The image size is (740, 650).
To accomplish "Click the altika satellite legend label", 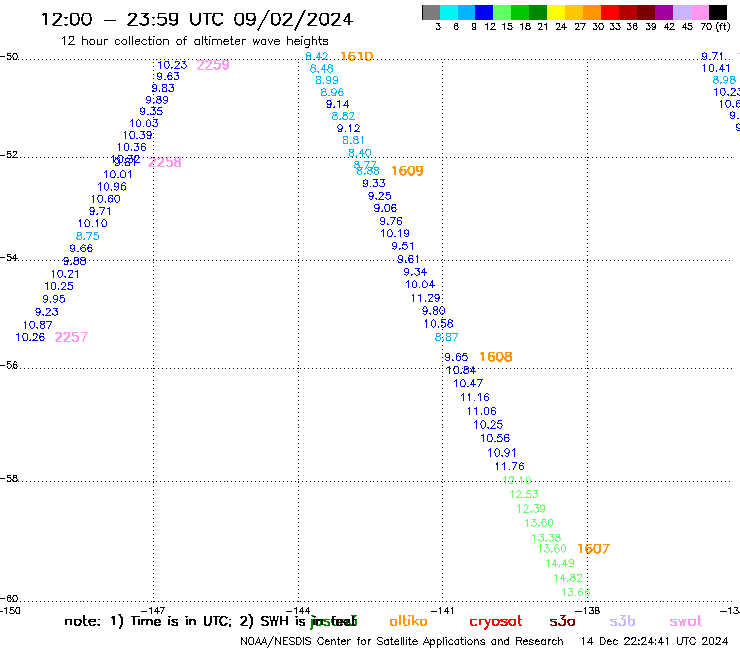I will [x=408, y=621].
